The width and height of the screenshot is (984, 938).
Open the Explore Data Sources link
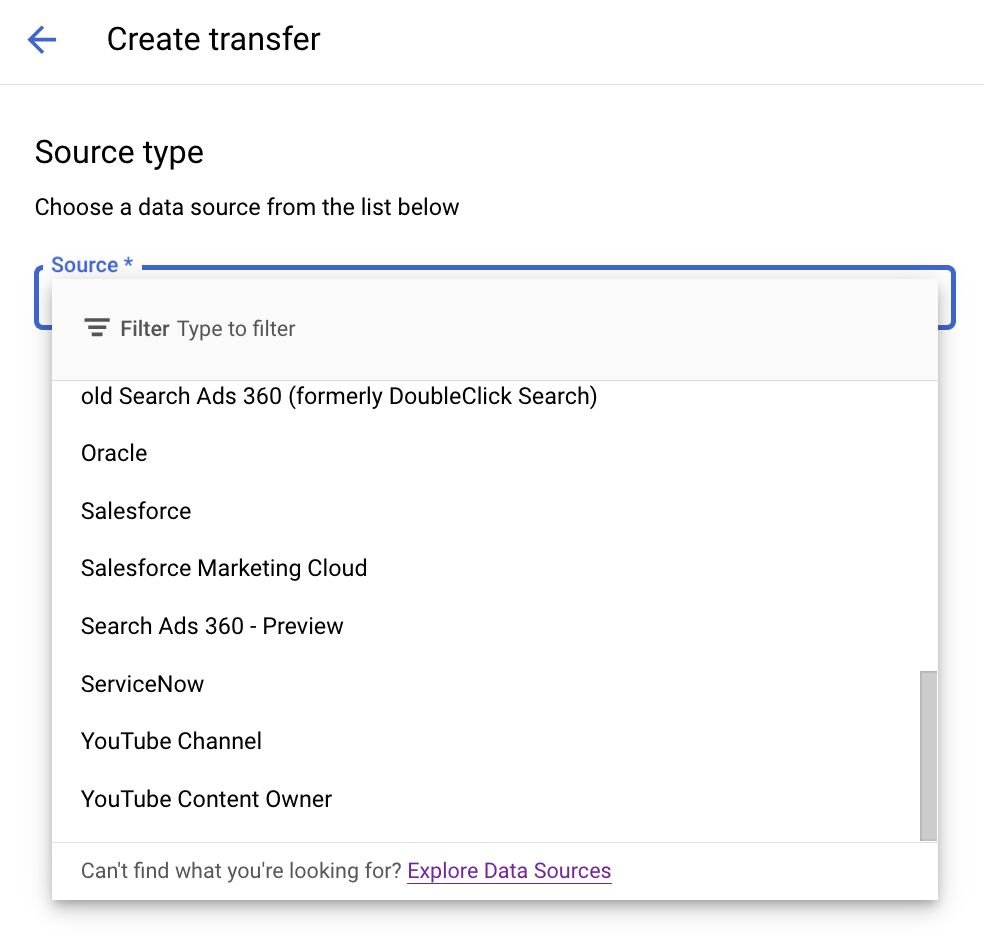pyautogui.click(x=509, y=871)
